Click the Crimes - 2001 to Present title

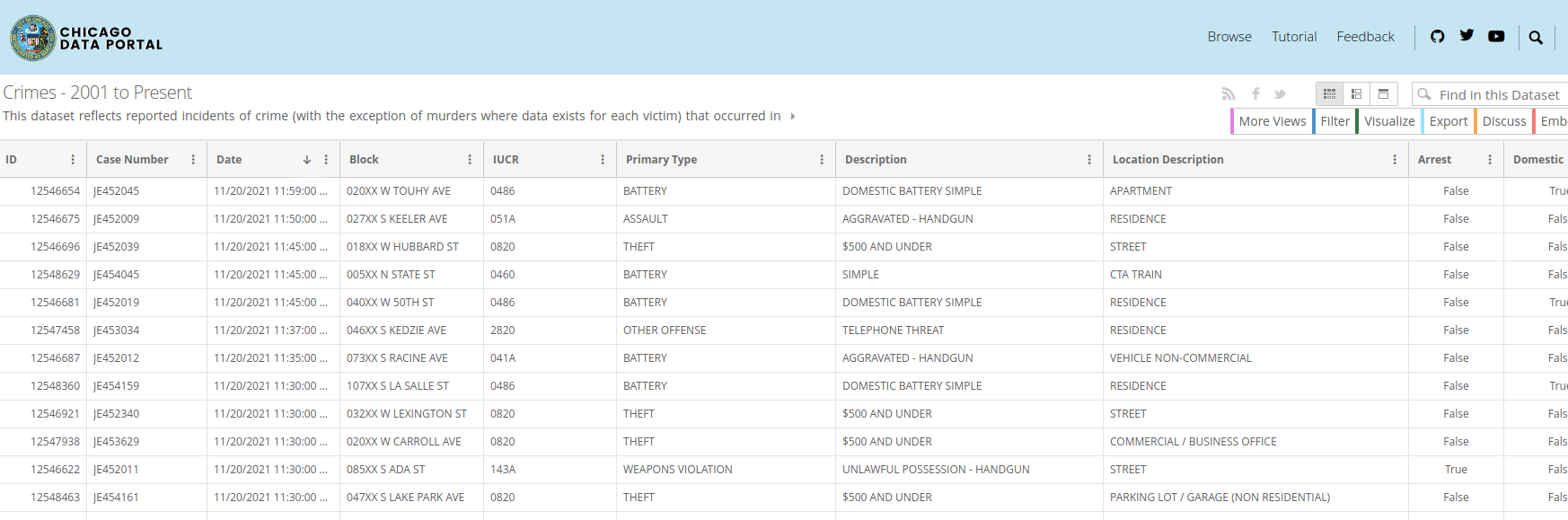[x=97, y=93]
